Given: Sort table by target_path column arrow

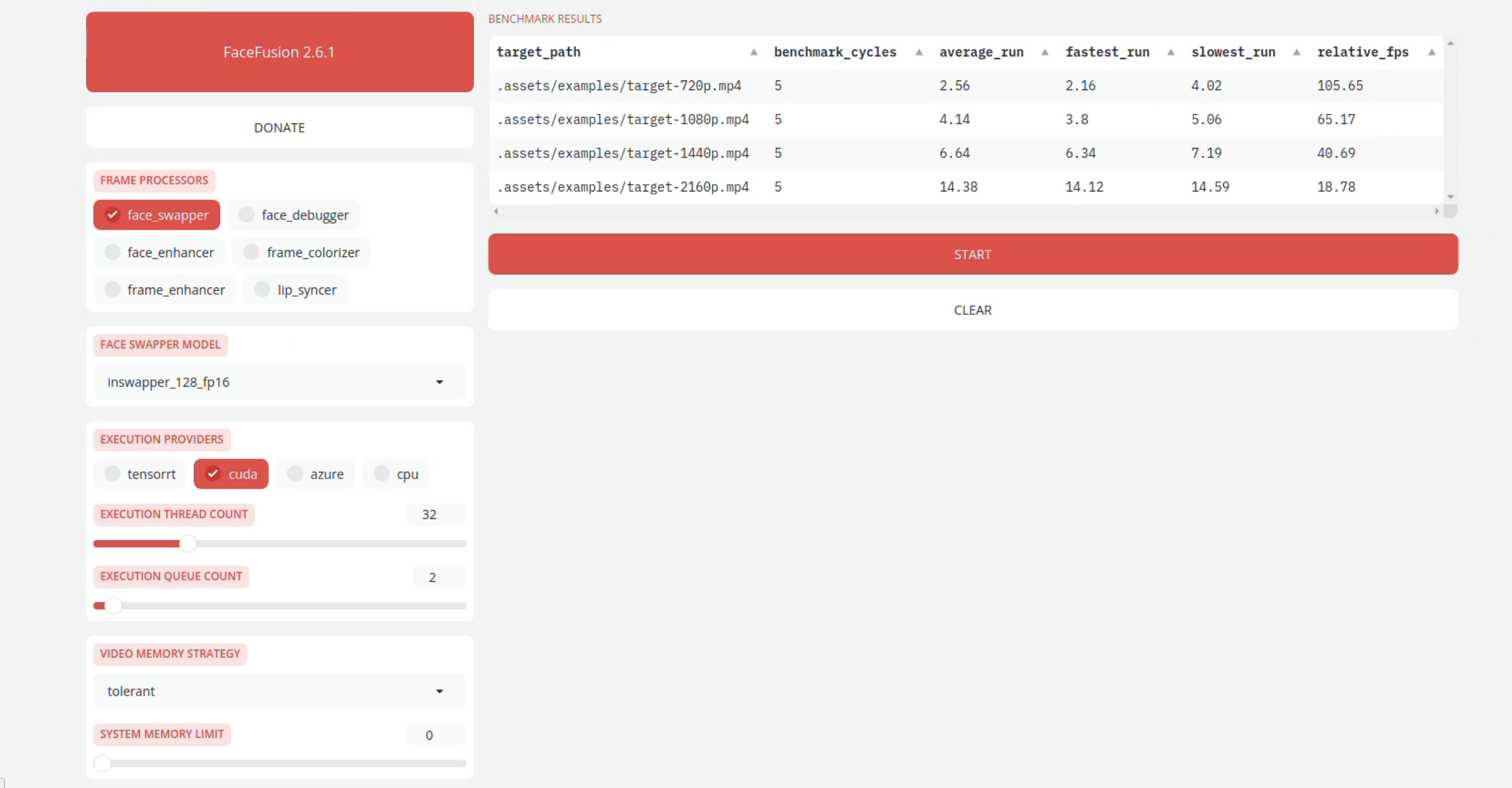Looking at the screenshot, I should coord(754,52).
